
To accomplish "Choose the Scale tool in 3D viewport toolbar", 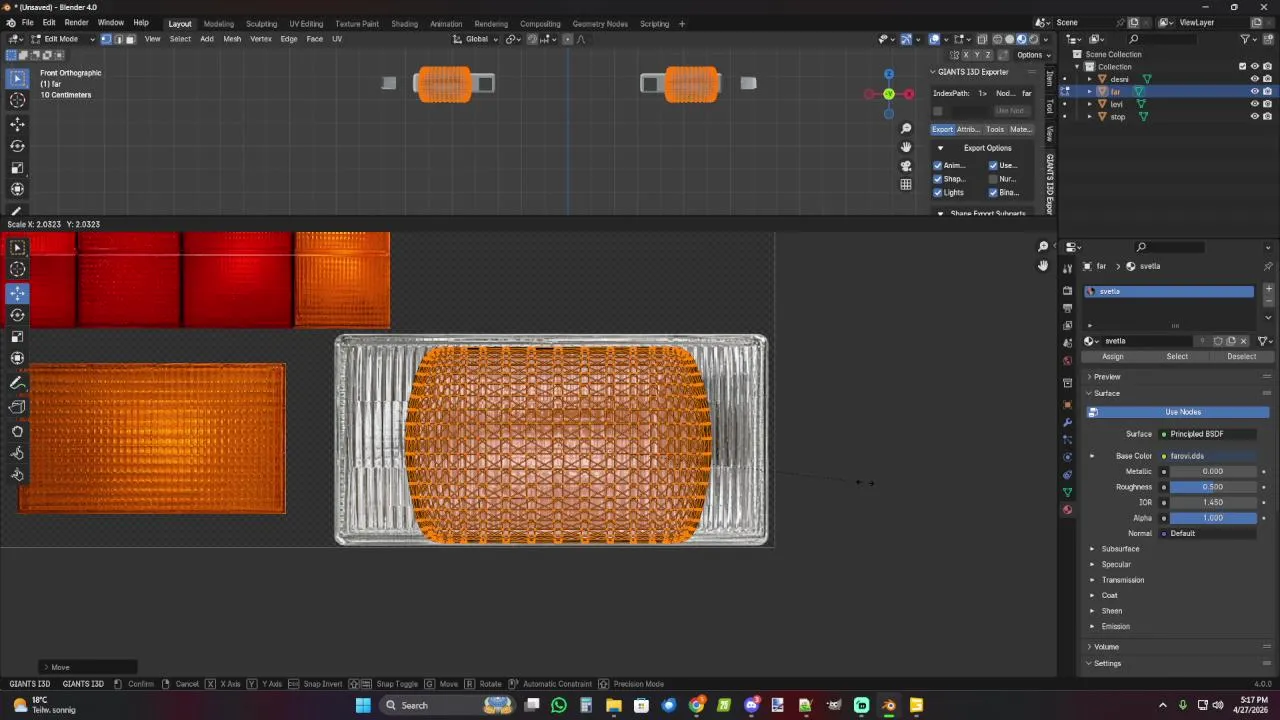I will pos(17,168).
